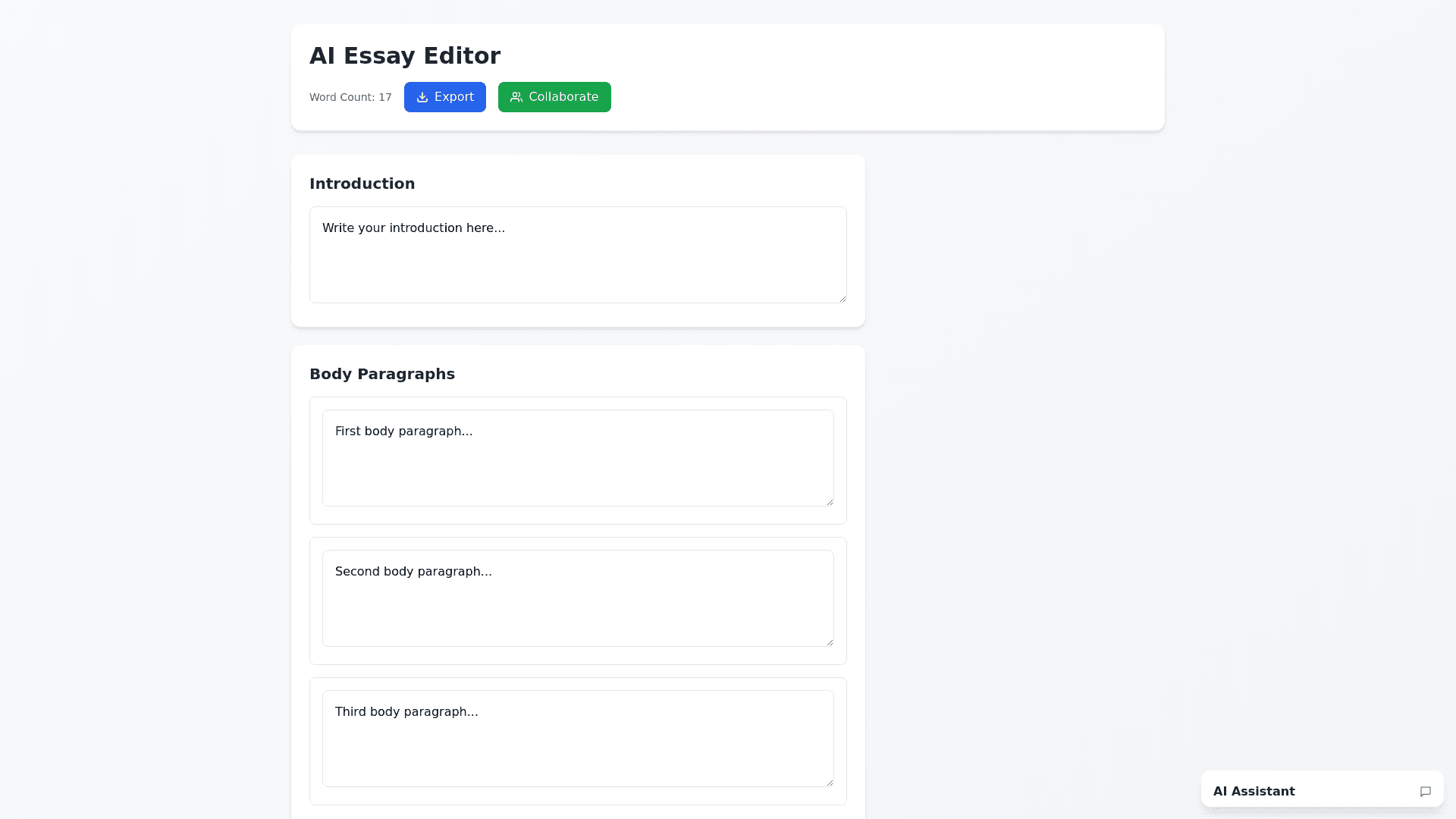Screen dimensions: 1456x819
Task: Click the download icon on Export button
Action: (x=422, y=97)
